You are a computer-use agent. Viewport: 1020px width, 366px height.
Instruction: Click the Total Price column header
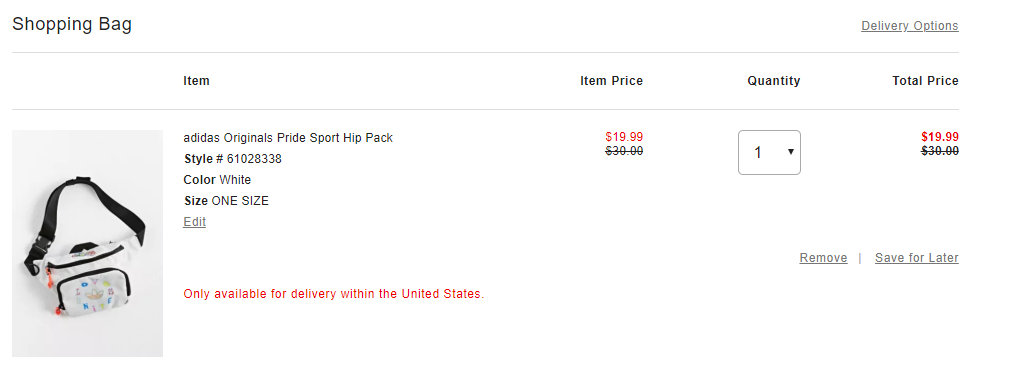pos(925,81)
